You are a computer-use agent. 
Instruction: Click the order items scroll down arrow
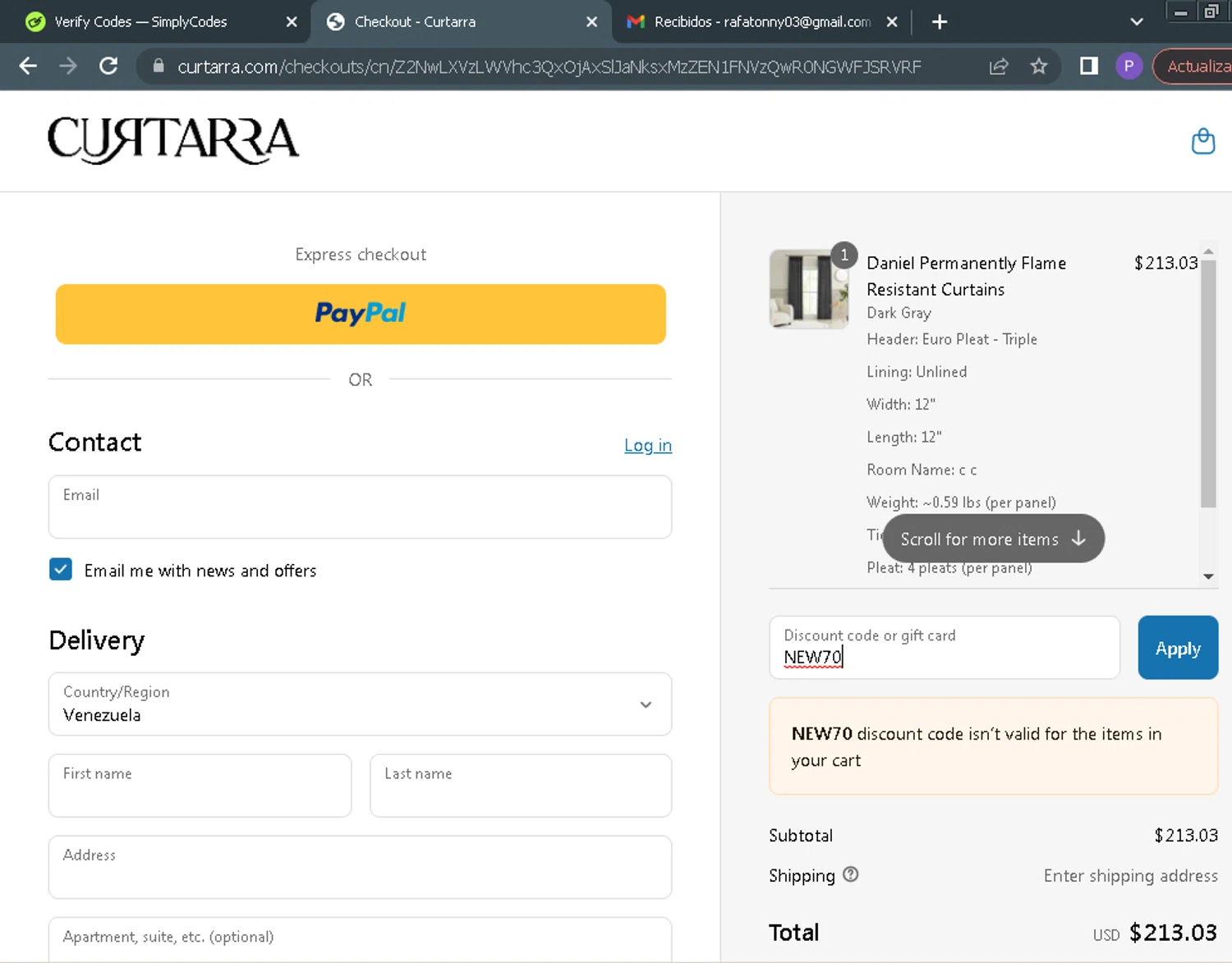(x=1208, y=576)
